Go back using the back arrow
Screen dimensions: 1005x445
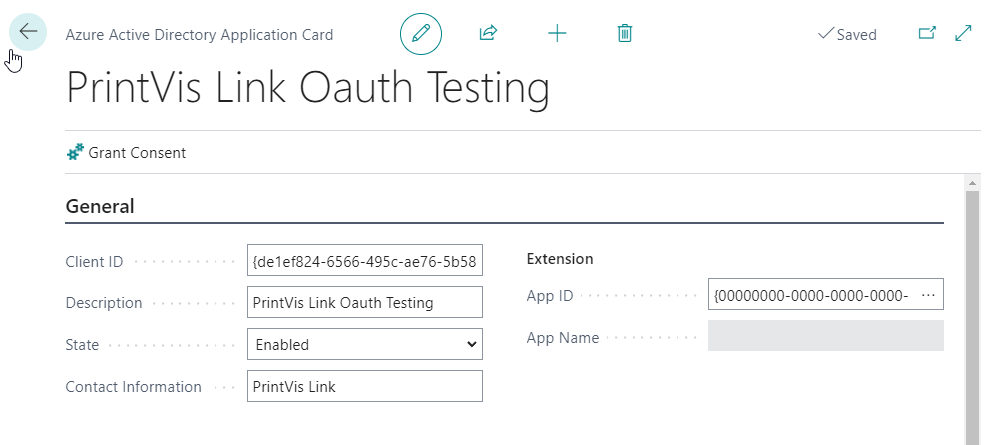28,32
